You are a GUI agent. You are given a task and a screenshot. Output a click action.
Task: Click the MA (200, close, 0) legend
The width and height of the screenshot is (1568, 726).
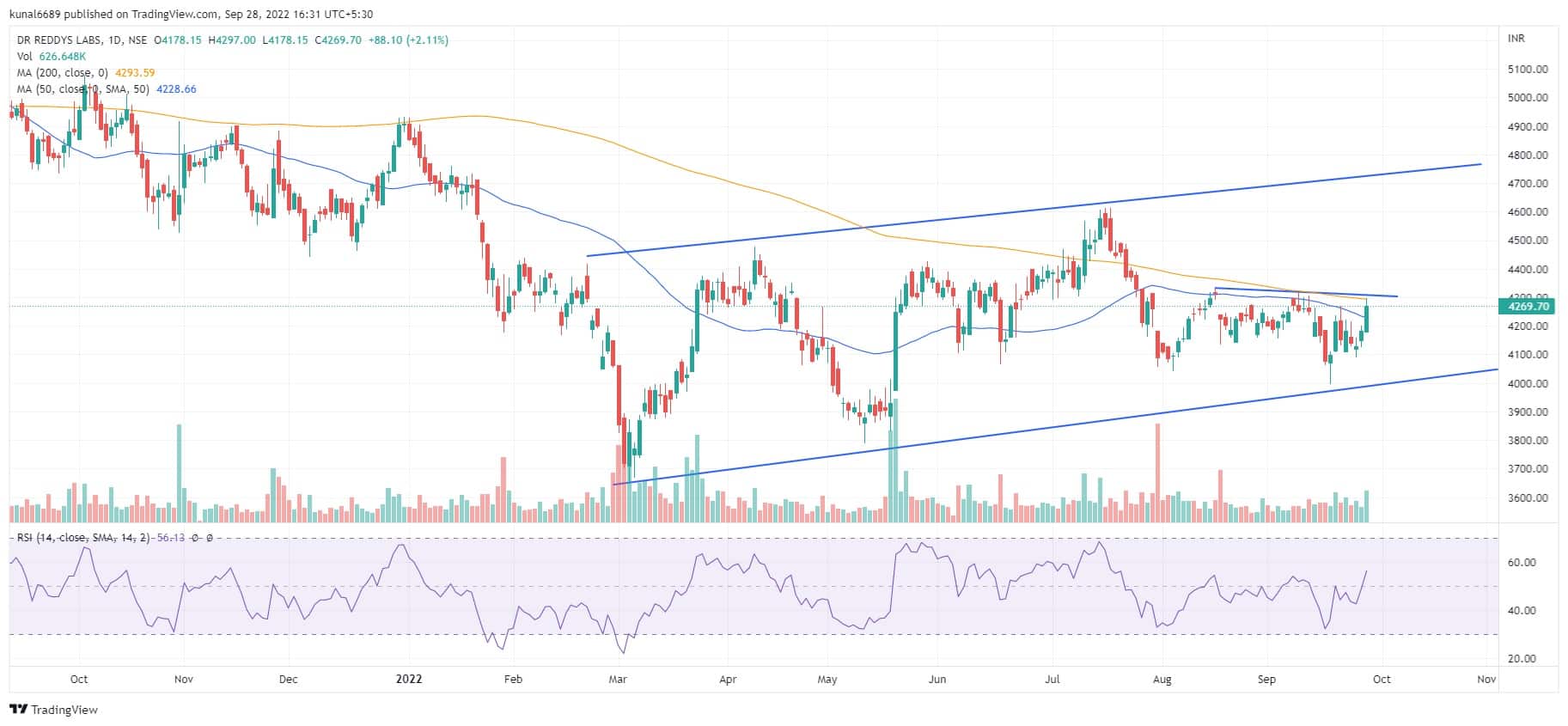(x=63, y=73)
